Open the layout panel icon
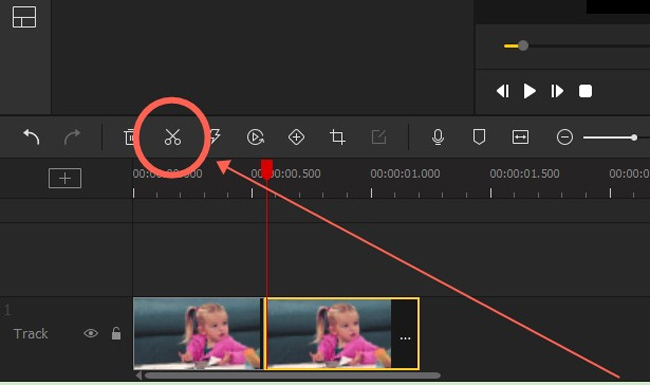The image size is (650, 385). 24,17
